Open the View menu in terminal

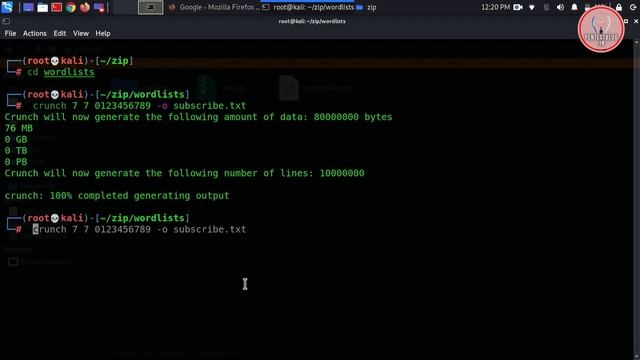click(x=81, y=33)
